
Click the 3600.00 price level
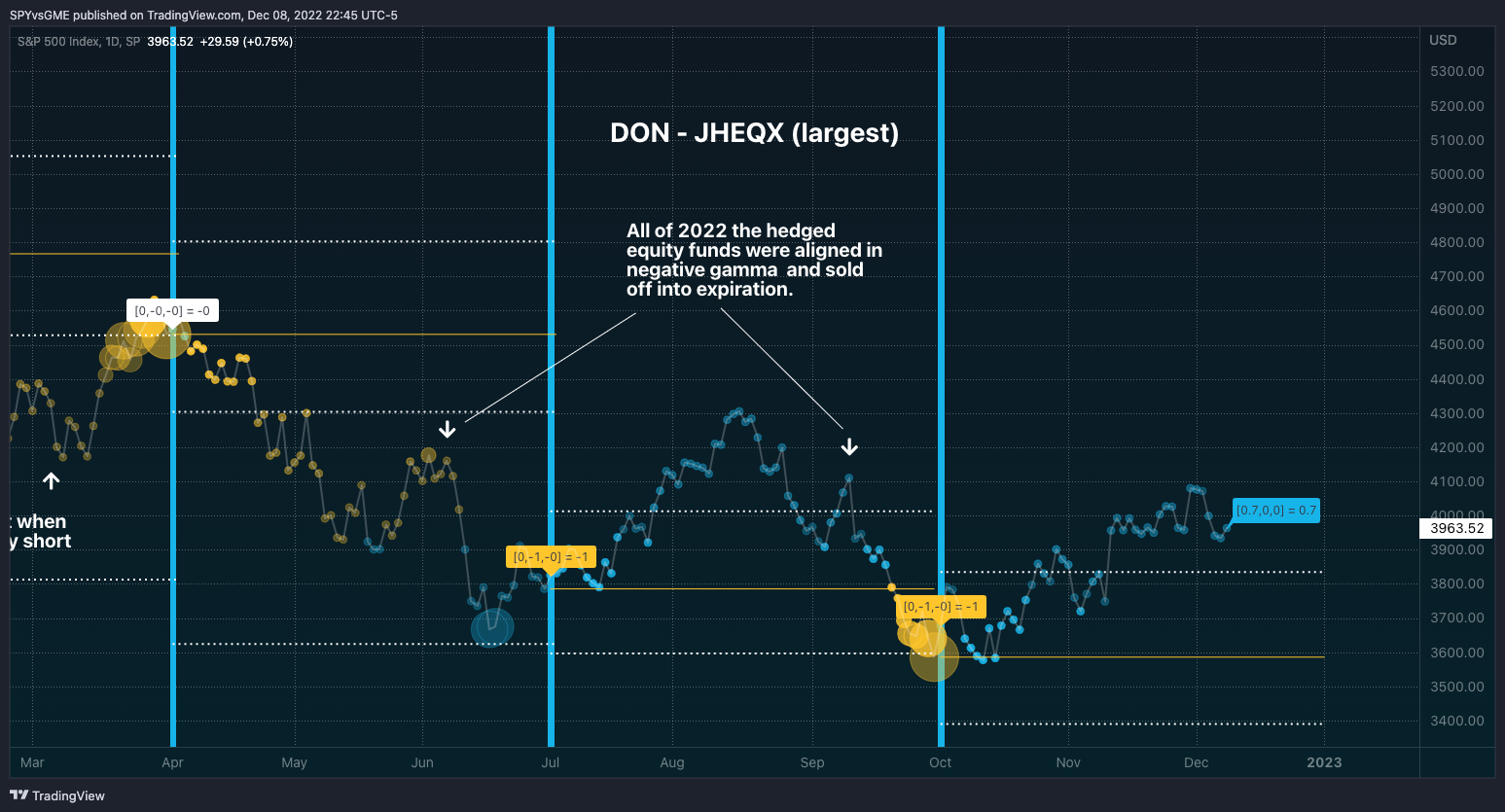coord(1457,653)
